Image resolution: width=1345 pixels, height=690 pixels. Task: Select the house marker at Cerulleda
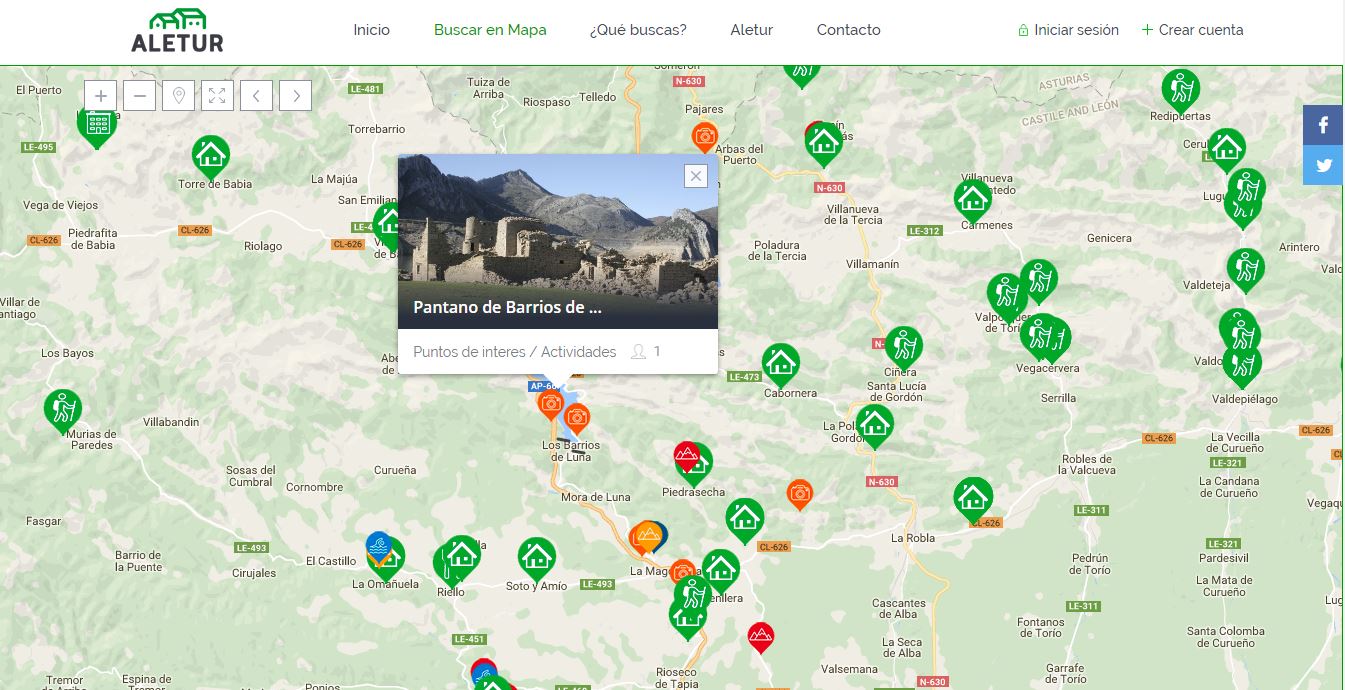(1226, 149)
